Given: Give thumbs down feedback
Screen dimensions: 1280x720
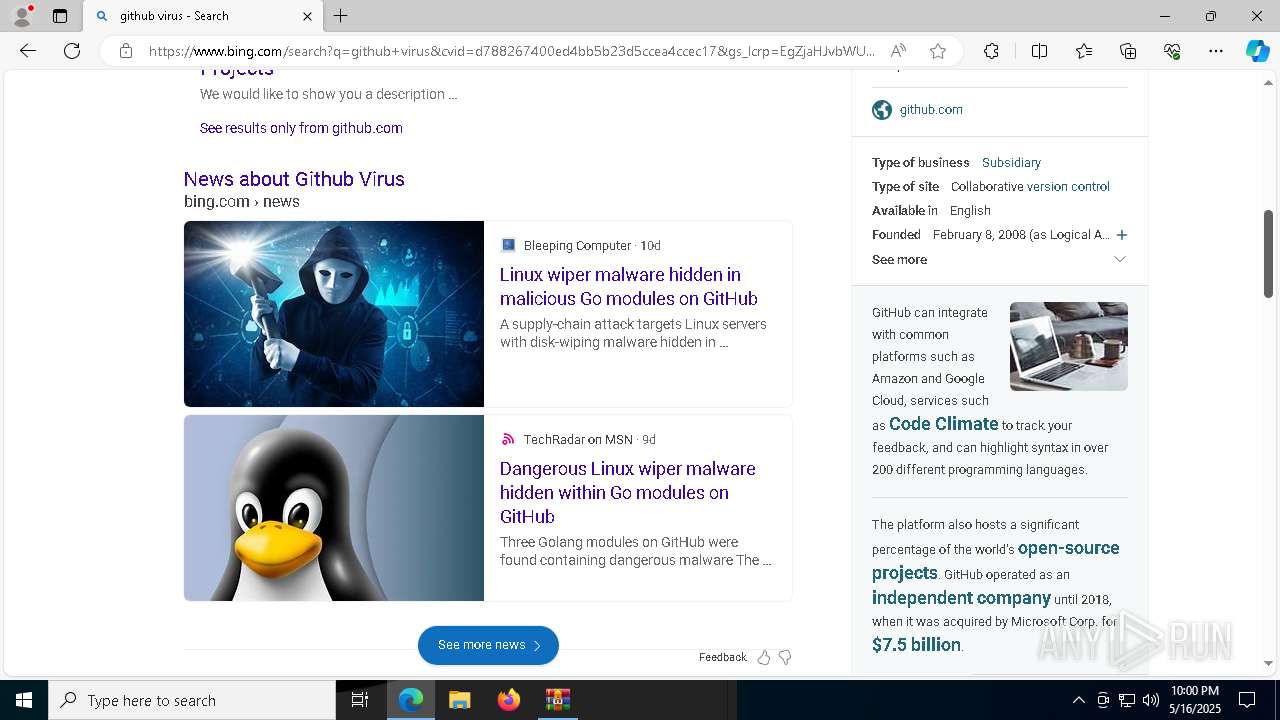Looking at the screenshot, I should (x=785, y=657).
